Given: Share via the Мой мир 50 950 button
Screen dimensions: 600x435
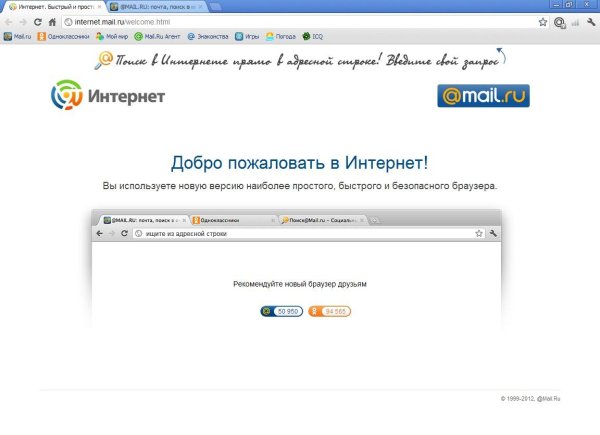Looking at the screenshot, I should [281, 311].
